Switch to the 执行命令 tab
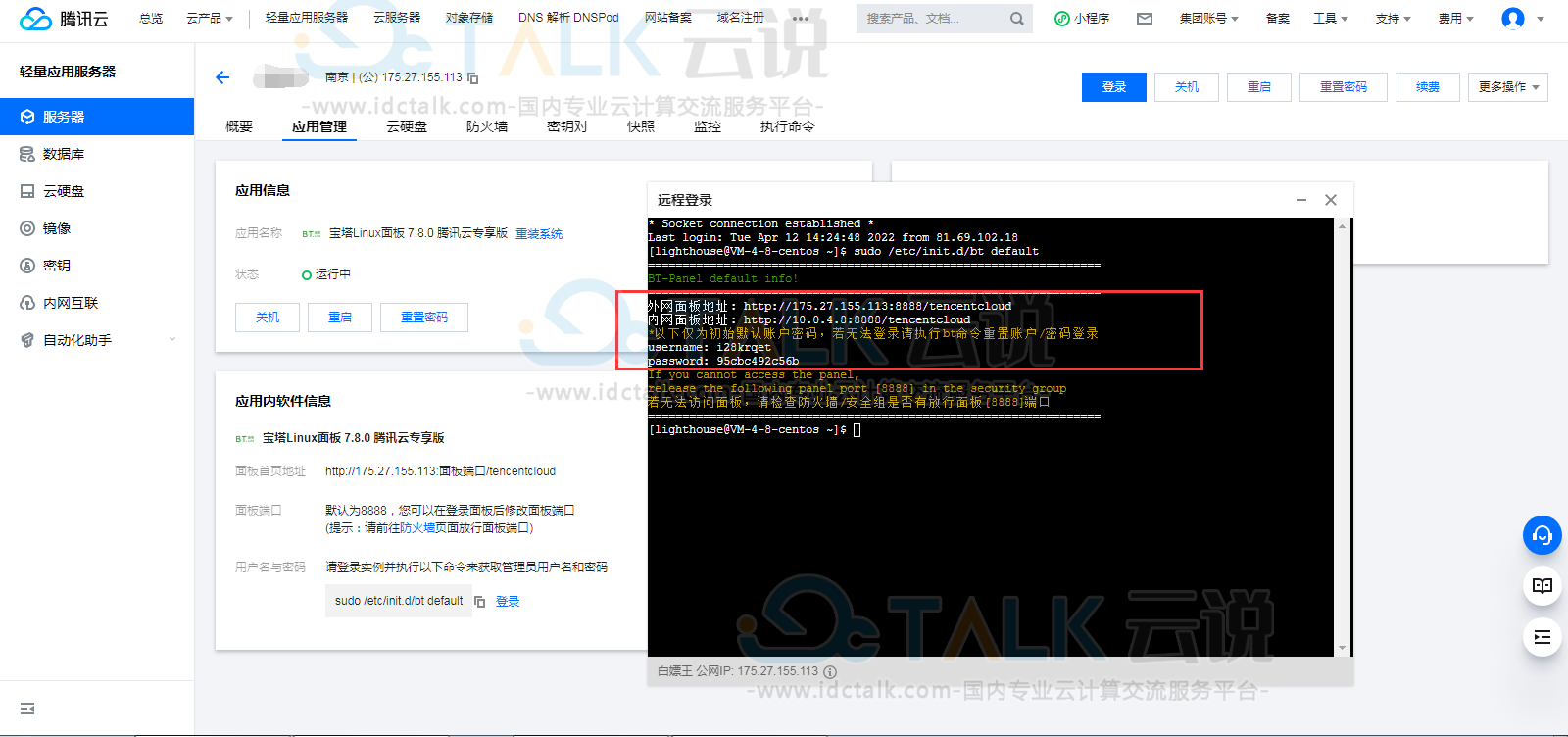 coord(787,126)
